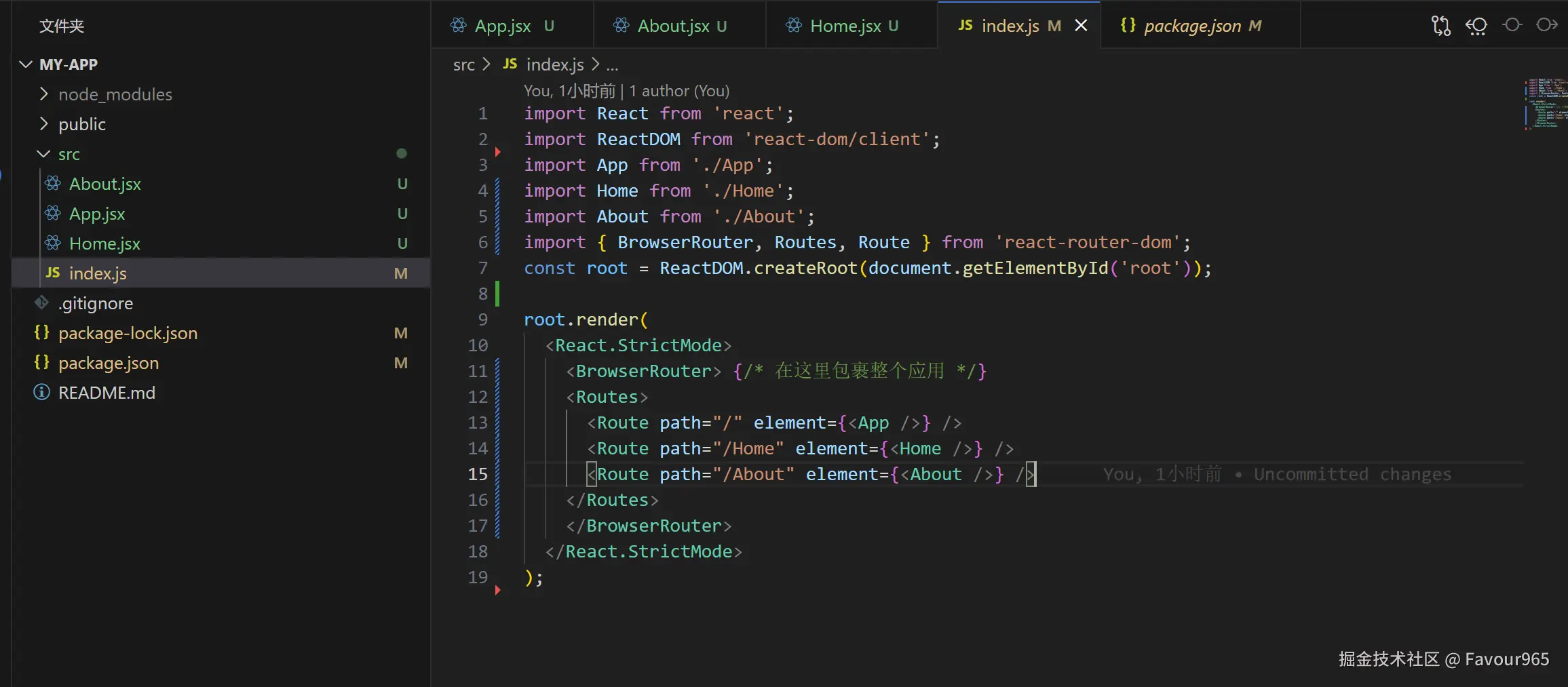Click the green added-line gutter marker at line 8
The image size is (1568, 687).
(x=497, y=293)
